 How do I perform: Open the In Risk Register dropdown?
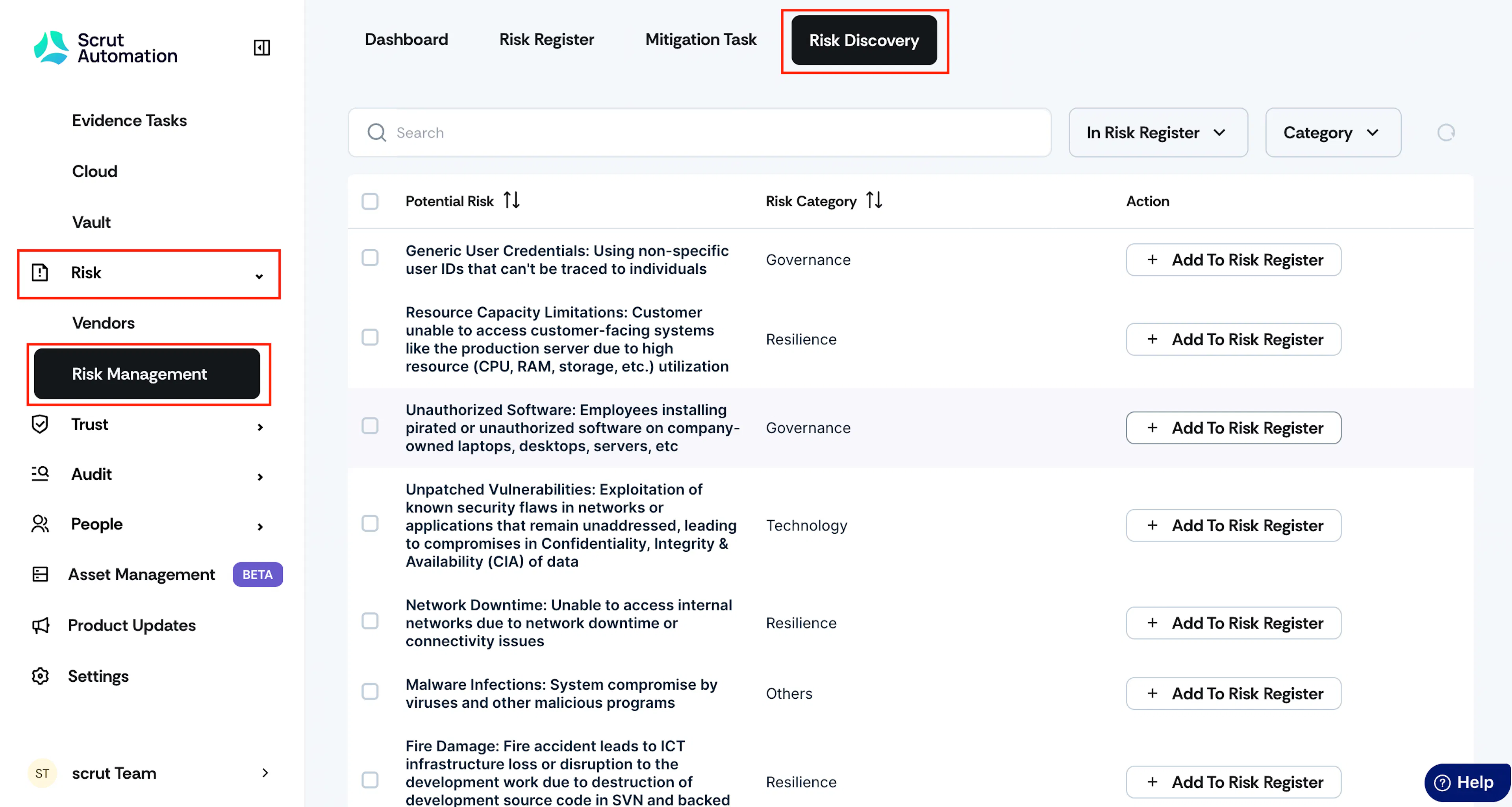click(x=1158, y=133)
